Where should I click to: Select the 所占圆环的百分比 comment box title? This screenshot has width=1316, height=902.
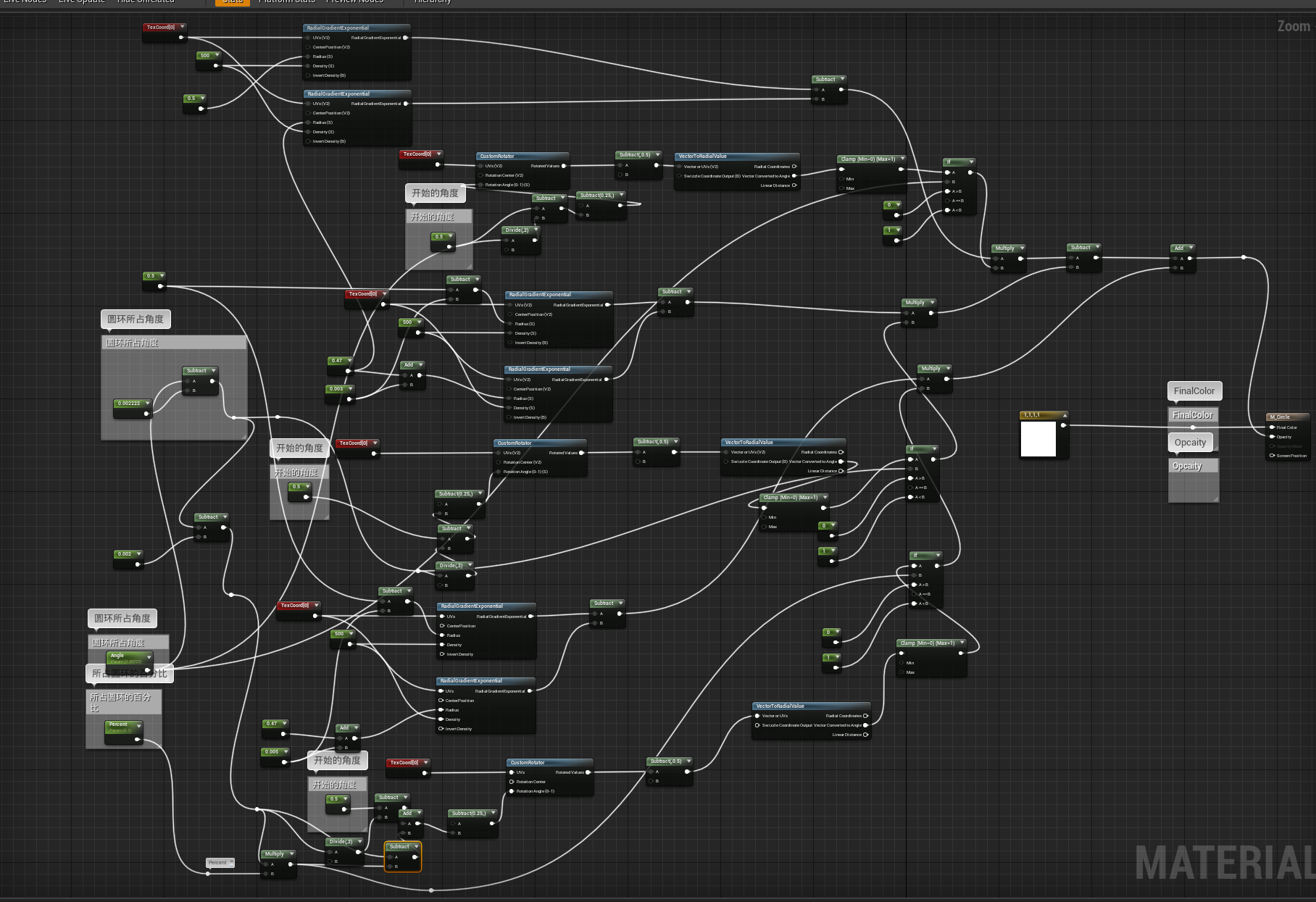tap(124, 702)
